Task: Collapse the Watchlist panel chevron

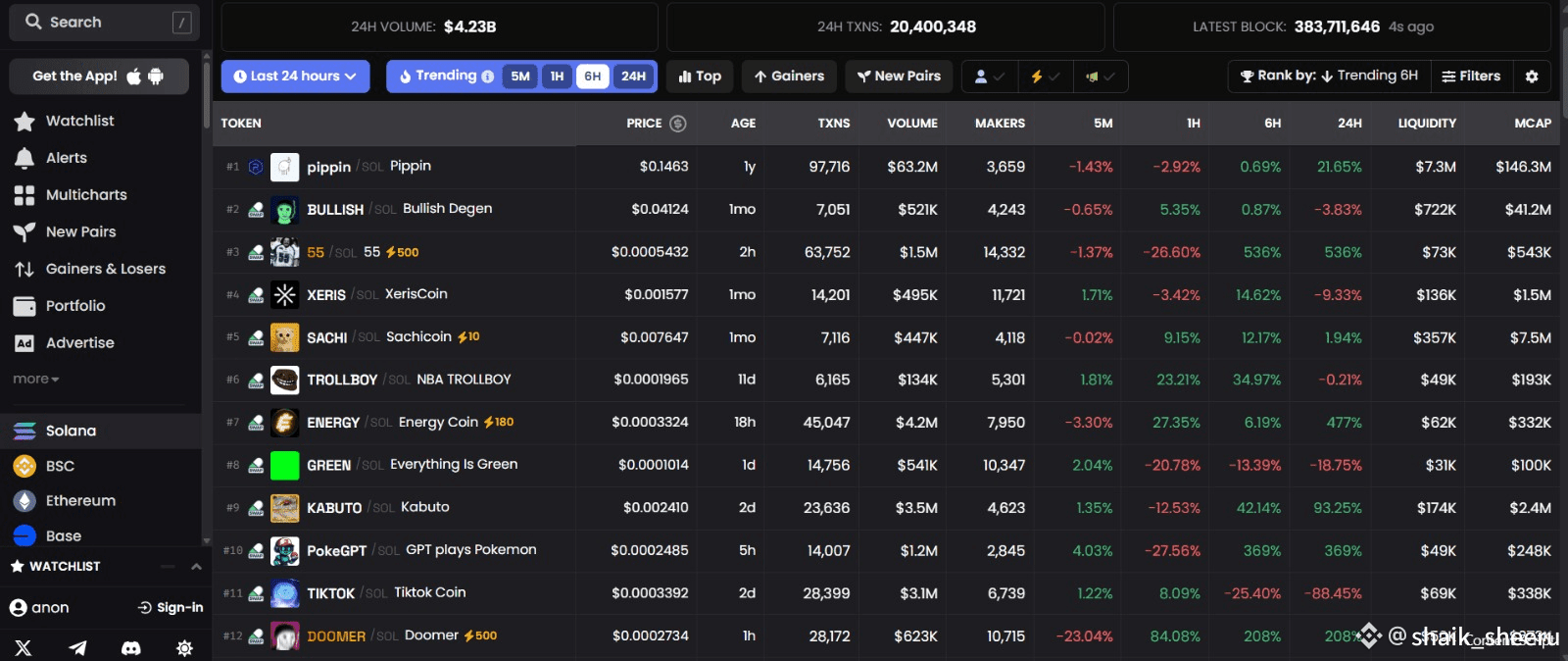Action: click(x=196, y=567)
